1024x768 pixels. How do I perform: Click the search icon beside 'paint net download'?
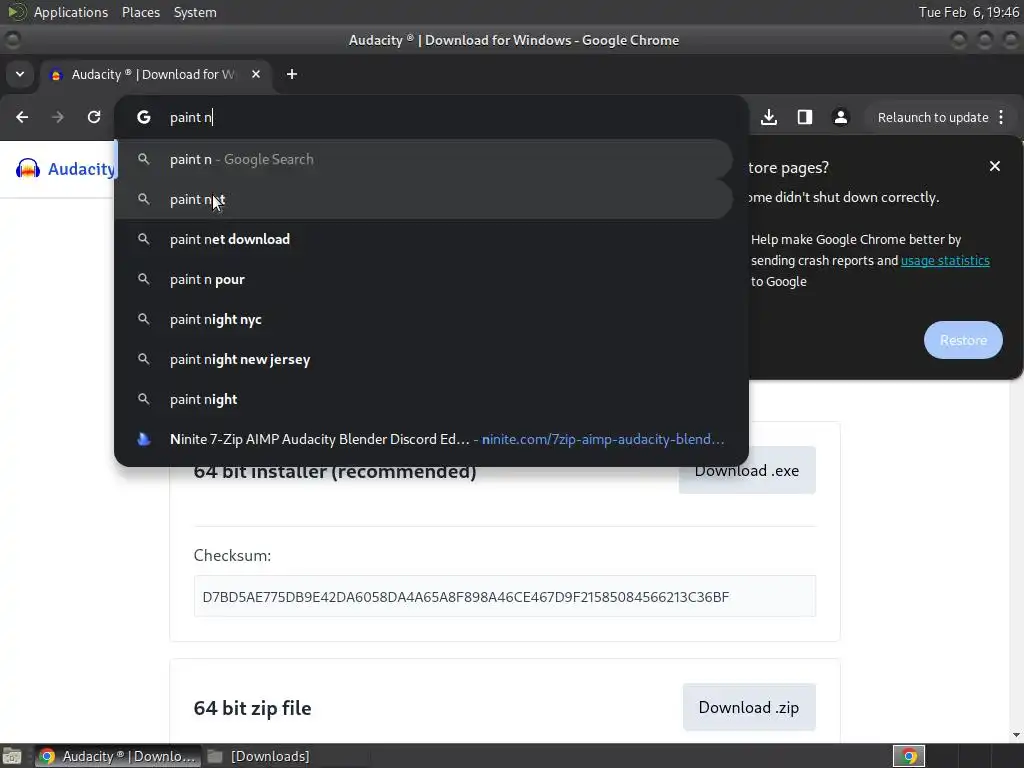(x=144, y=239)
